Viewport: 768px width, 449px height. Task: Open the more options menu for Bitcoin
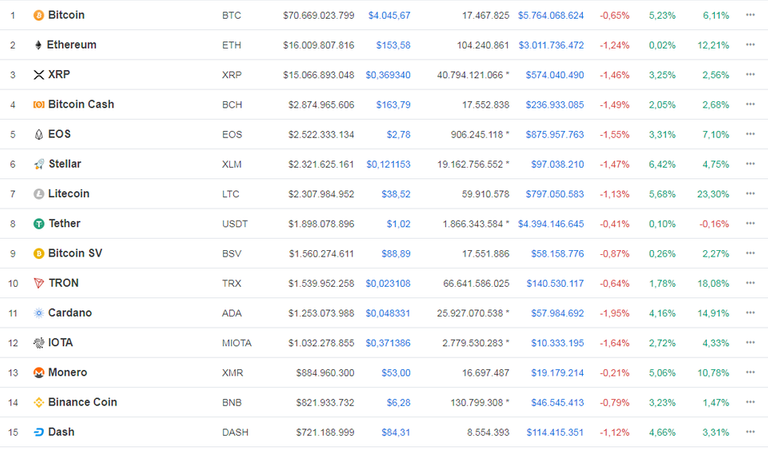point(750,15)
